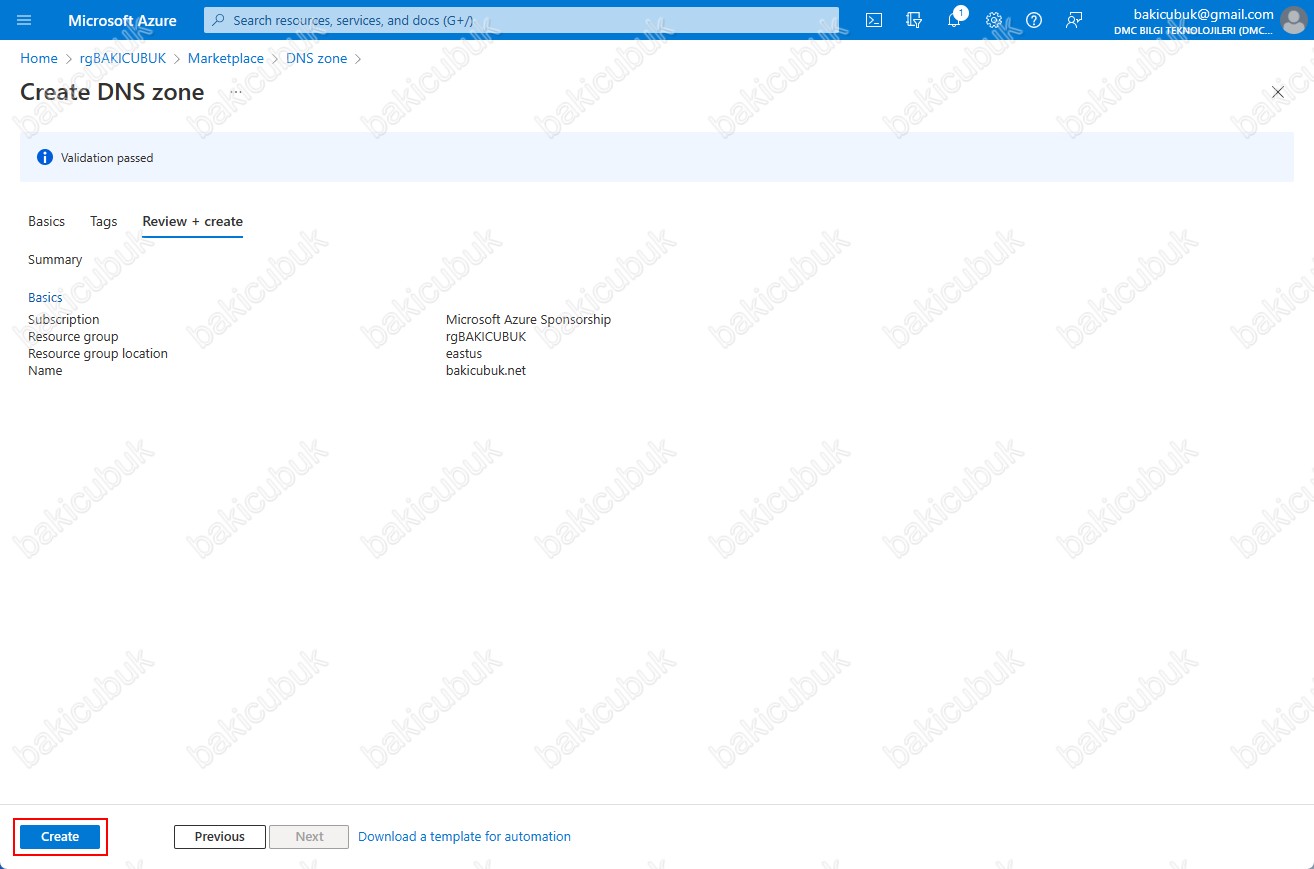Click the Microsoft Azure Sponsorship value
Image resolution: width=1314 pixels, height=869 pixels.
pyautogui.click(x=528, y=320)
